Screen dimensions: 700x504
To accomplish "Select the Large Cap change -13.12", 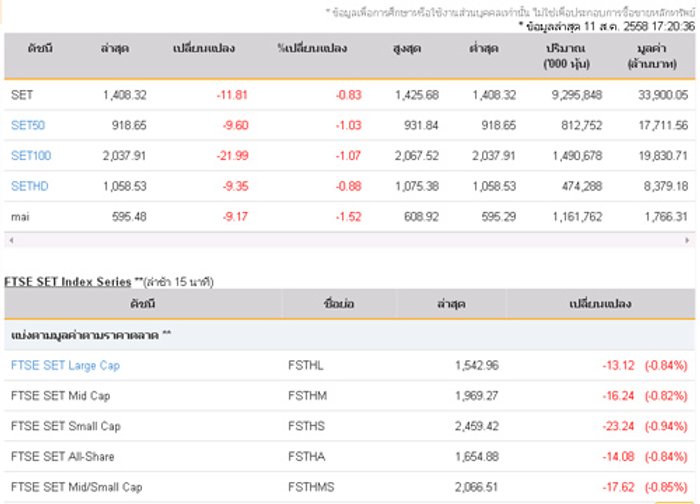I will [x=618, y=366].
